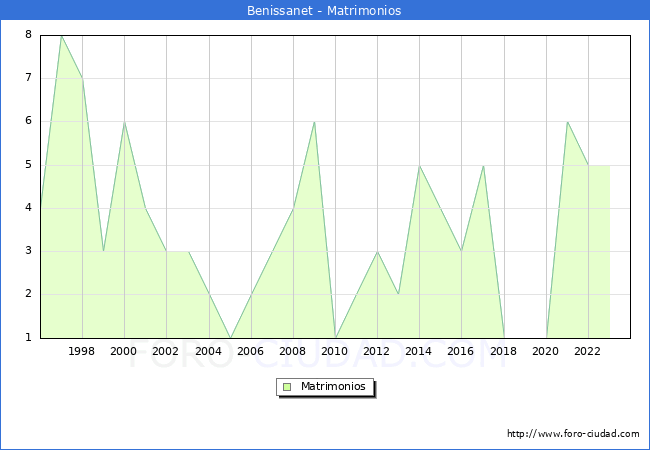Click the 1 value on y-axis

pos(28,338)
